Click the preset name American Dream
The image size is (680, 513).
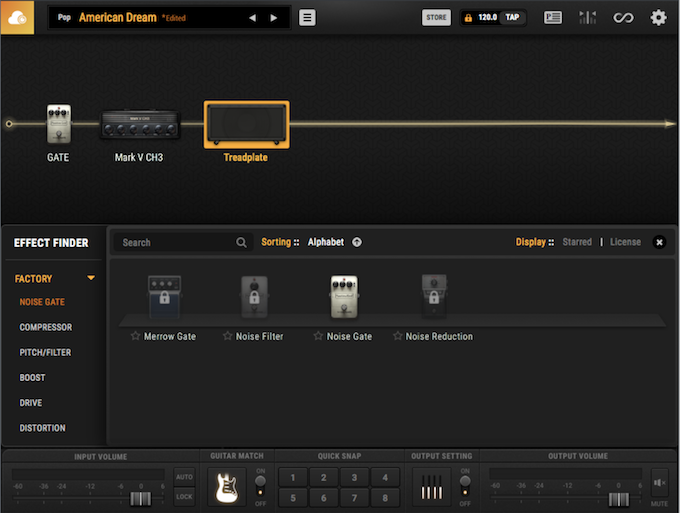point(118,17)
